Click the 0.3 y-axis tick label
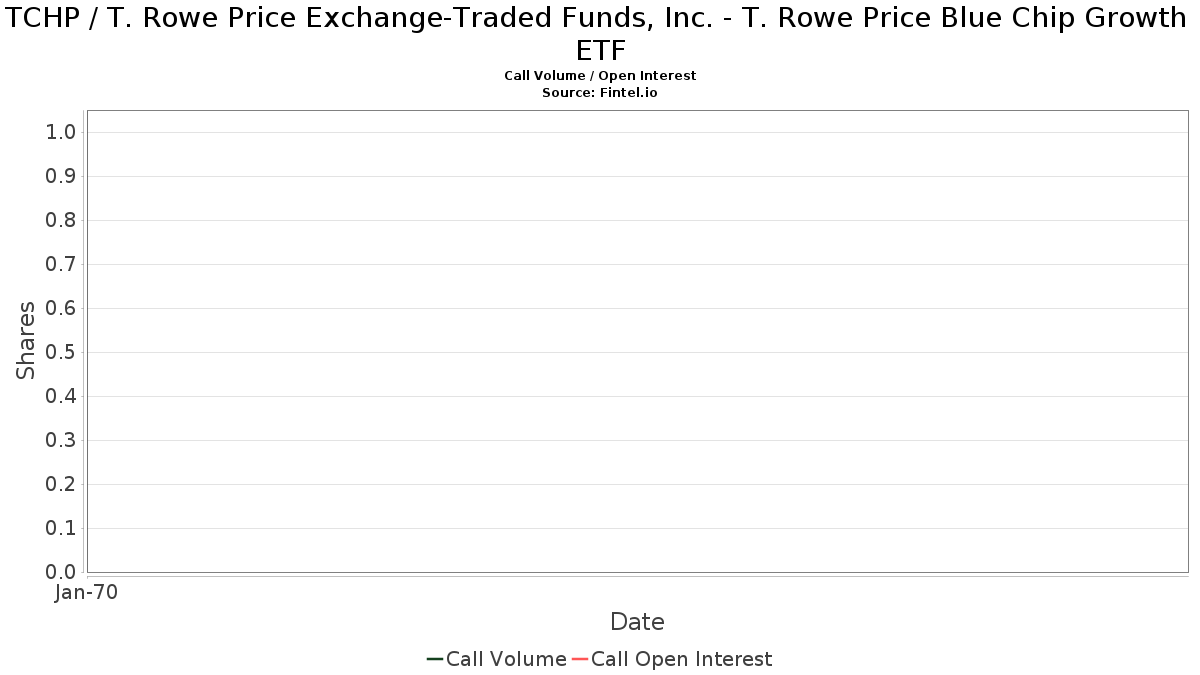This screenshot has height=675, width=1200. pyautogui.click(x=61, y=440)
